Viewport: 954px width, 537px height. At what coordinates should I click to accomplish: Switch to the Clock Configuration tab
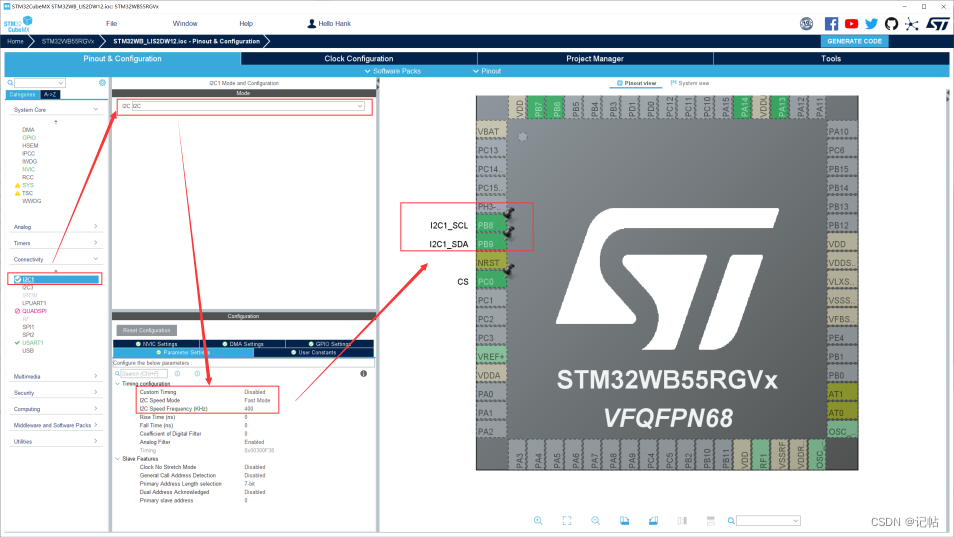click(359, 58)
